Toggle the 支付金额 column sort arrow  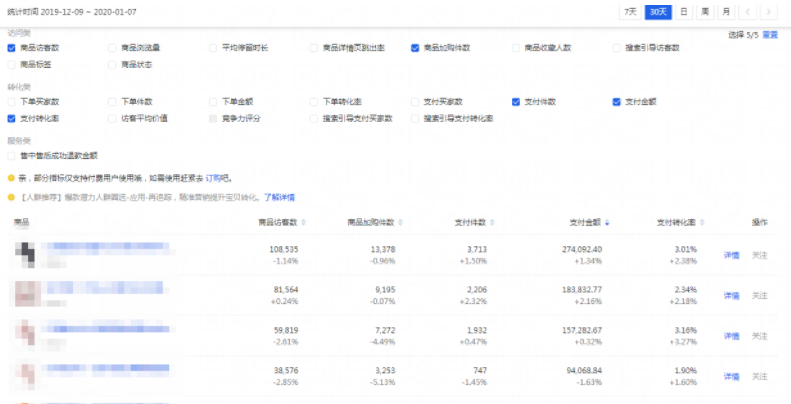(607, 222)
